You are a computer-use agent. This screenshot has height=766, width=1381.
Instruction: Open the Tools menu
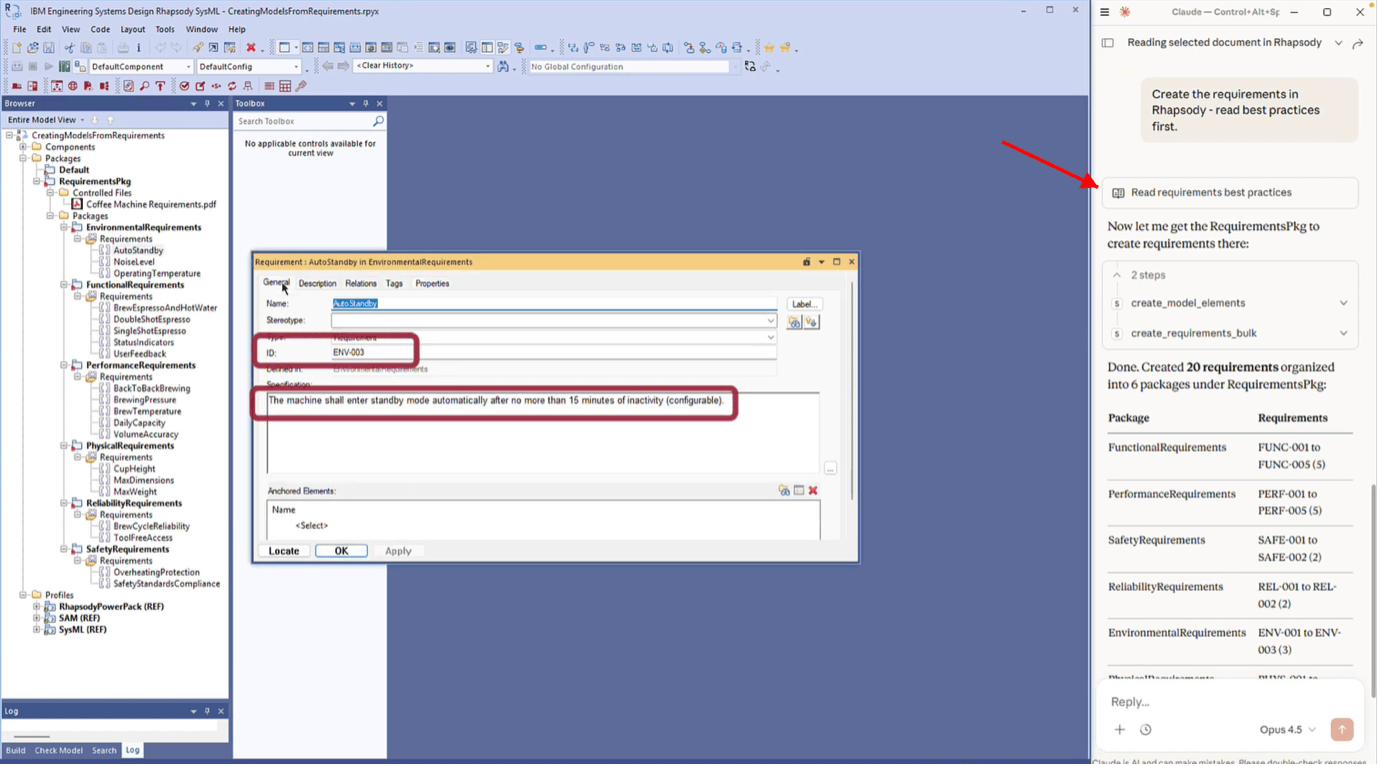tap(165, 29)
